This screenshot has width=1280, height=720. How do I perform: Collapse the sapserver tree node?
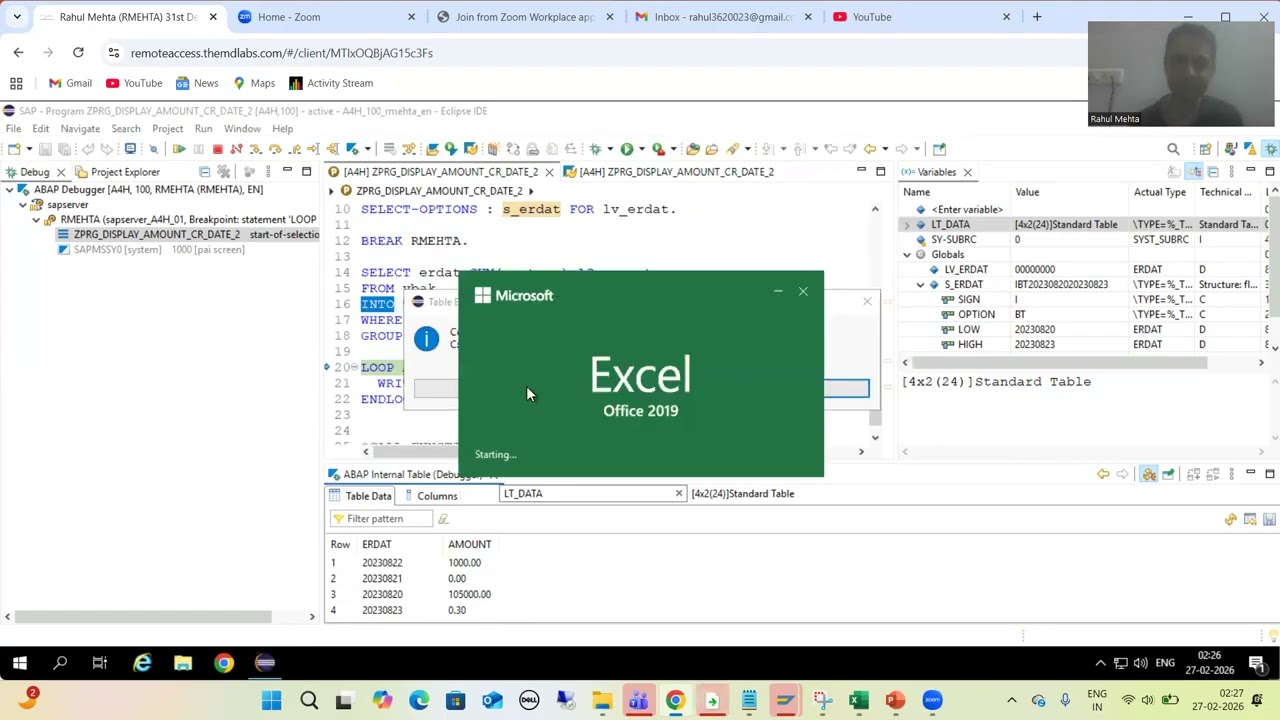coord(23,205)
